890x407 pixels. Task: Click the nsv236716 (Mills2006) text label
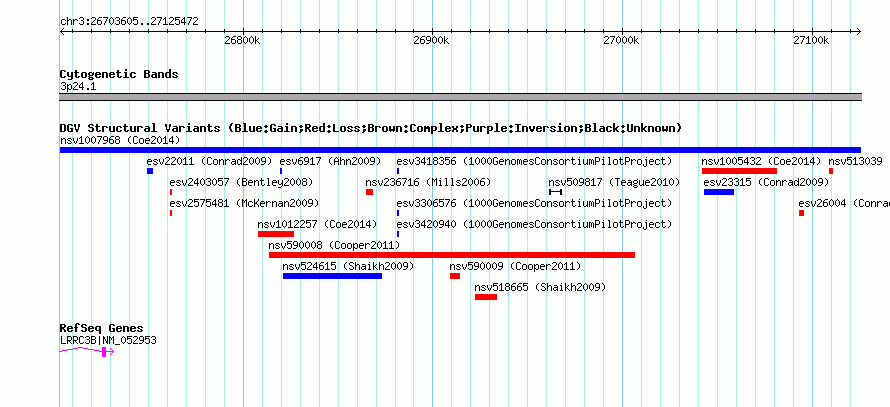428,182
